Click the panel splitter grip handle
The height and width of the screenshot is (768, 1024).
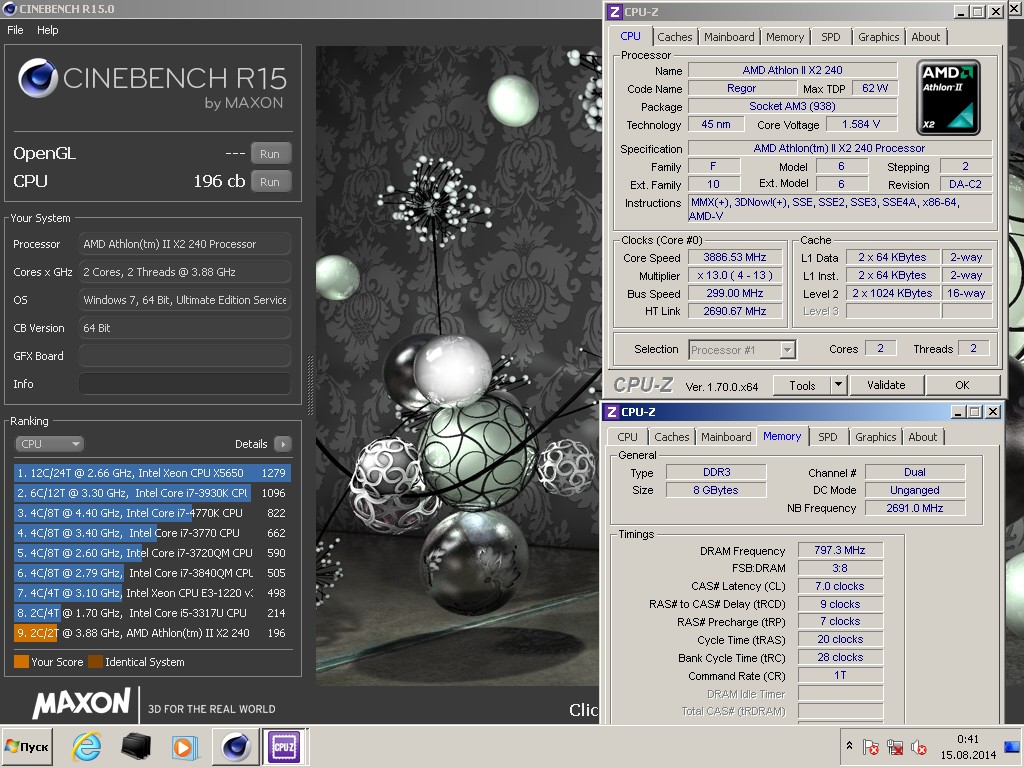(310, 385)
